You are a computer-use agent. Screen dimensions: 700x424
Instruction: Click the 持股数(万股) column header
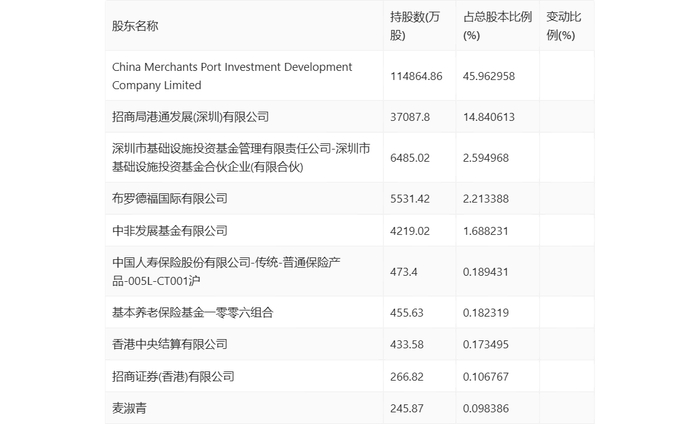(415, 26)
